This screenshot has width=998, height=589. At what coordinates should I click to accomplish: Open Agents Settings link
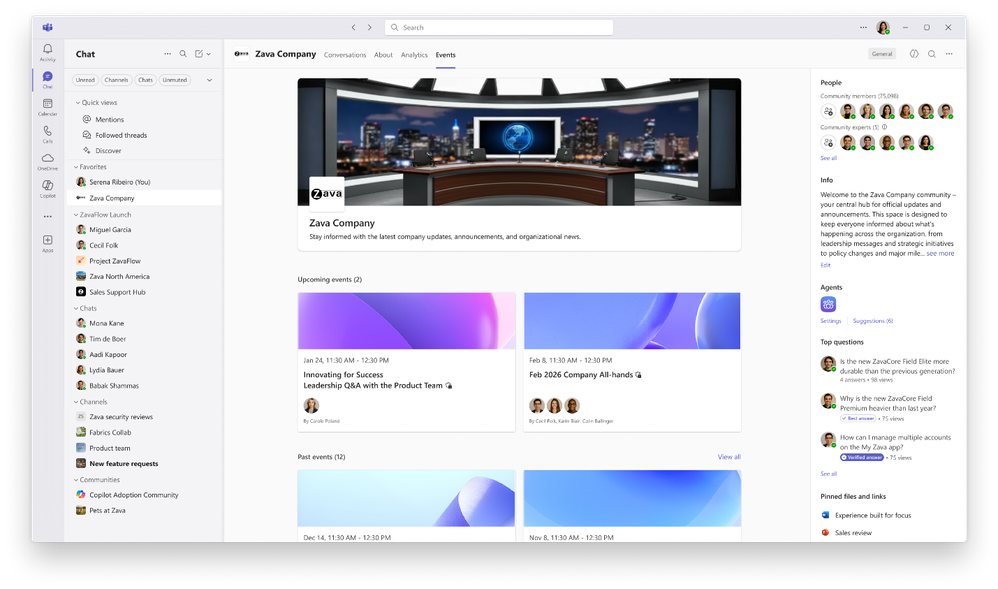point(831,321)
